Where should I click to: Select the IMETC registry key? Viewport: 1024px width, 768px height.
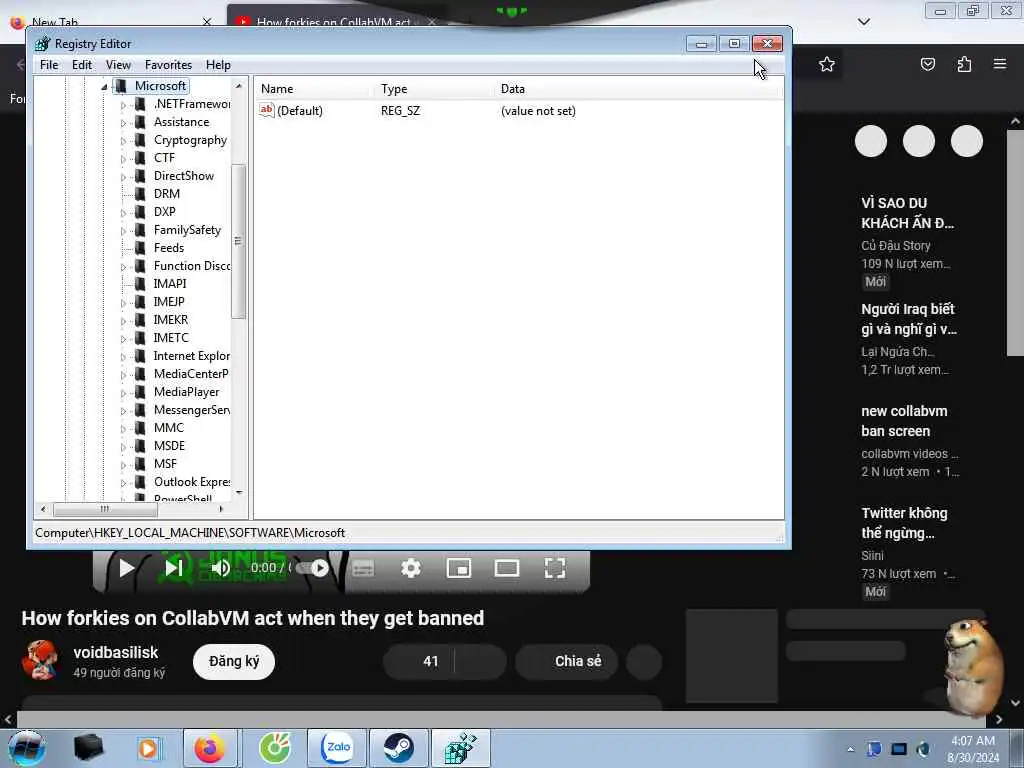[x=171, y=338]
